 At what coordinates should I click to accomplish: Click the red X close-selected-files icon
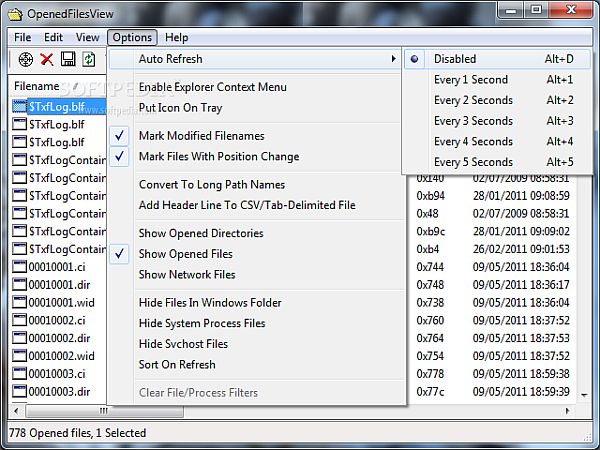(x=47, y=59)
